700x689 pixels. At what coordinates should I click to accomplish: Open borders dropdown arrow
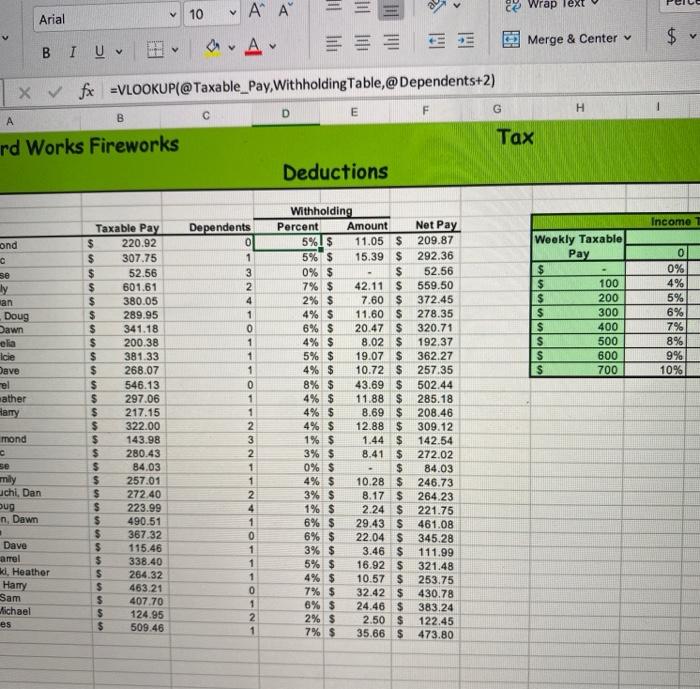175,50
